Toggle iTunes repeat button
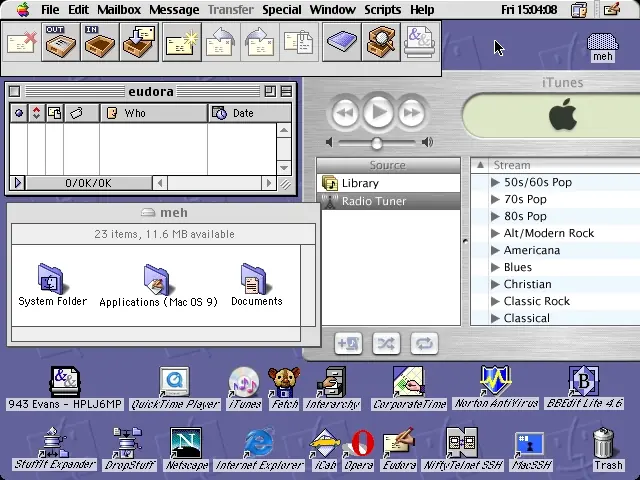The image size is (640, 480). [x=424, y=344]
